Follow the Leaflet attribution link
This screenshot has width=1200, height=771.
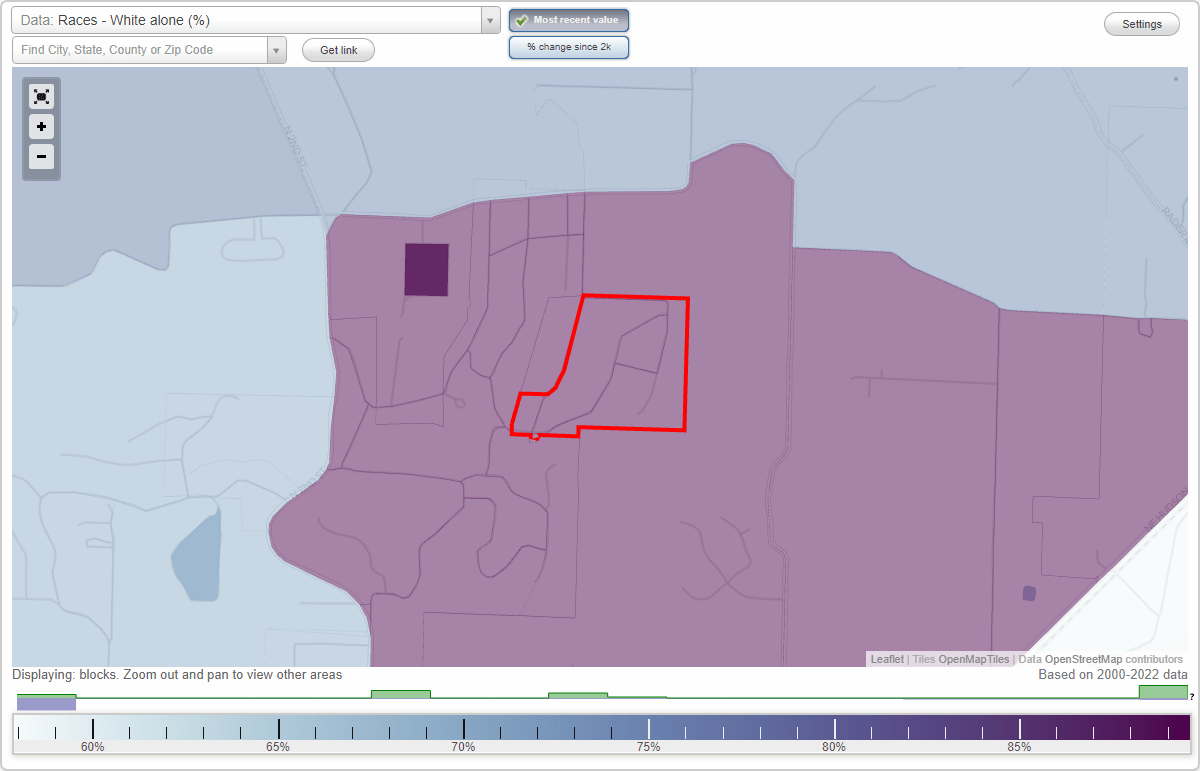pos(887,659)
